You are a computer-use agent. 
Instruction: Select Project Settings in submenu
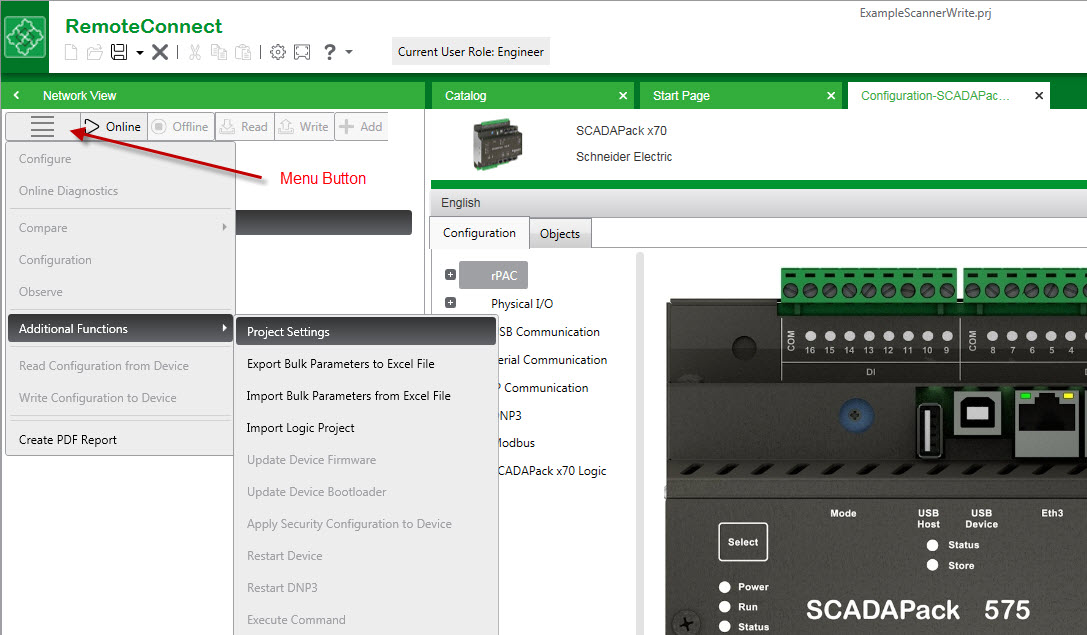coord(366,331)
